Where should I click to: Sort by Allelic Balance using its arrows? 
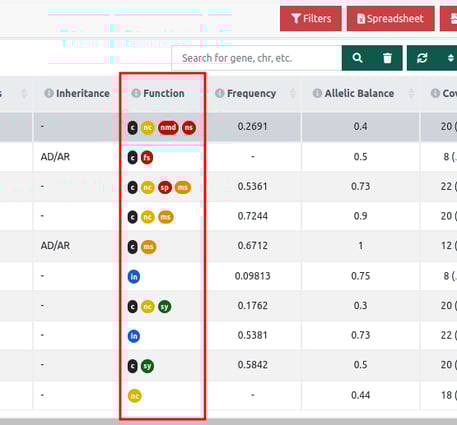point(411,93)
